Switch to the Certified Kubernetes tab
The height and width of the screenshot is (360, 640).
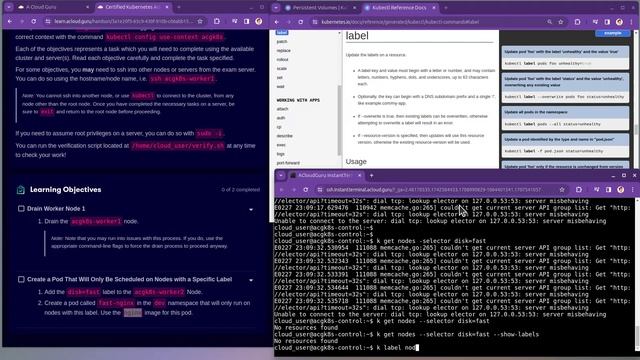point(133,7)
